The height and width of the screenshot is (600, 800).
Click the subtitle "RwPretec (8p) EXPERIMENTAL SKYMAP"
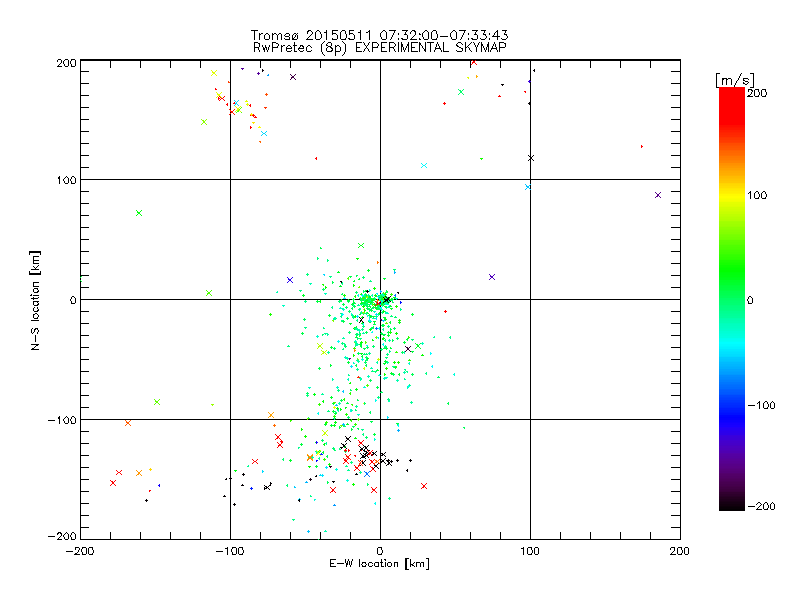380,47
